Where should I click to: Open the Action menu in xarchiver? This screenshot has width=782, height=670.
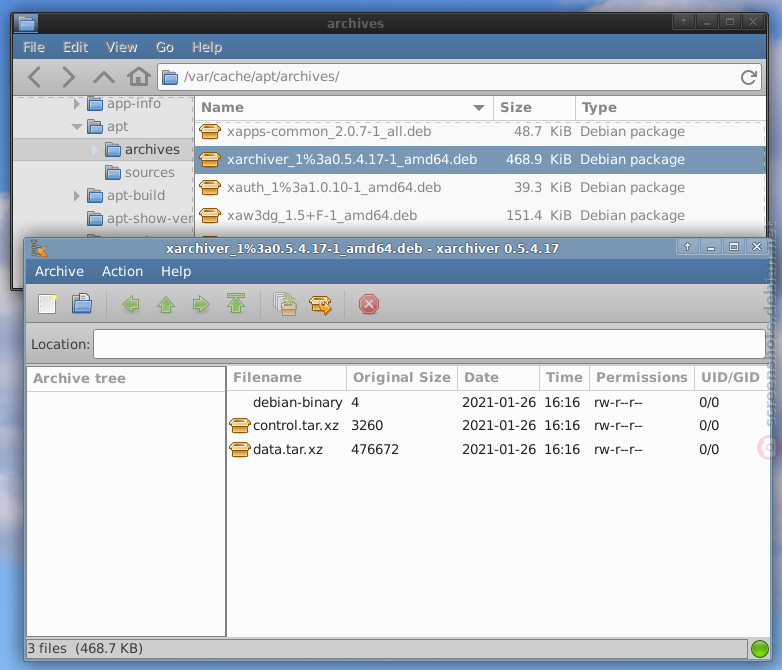(122, 271)
